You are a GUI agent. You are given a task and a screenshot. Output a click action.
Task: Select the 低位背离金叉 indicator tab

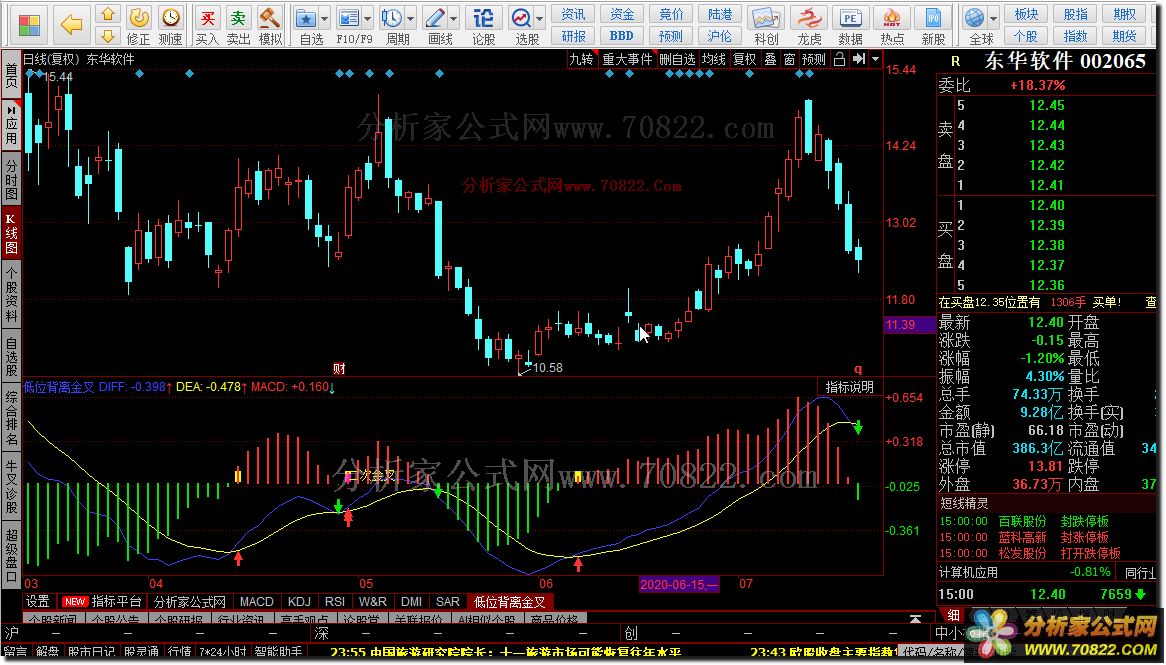pos(509,602)
